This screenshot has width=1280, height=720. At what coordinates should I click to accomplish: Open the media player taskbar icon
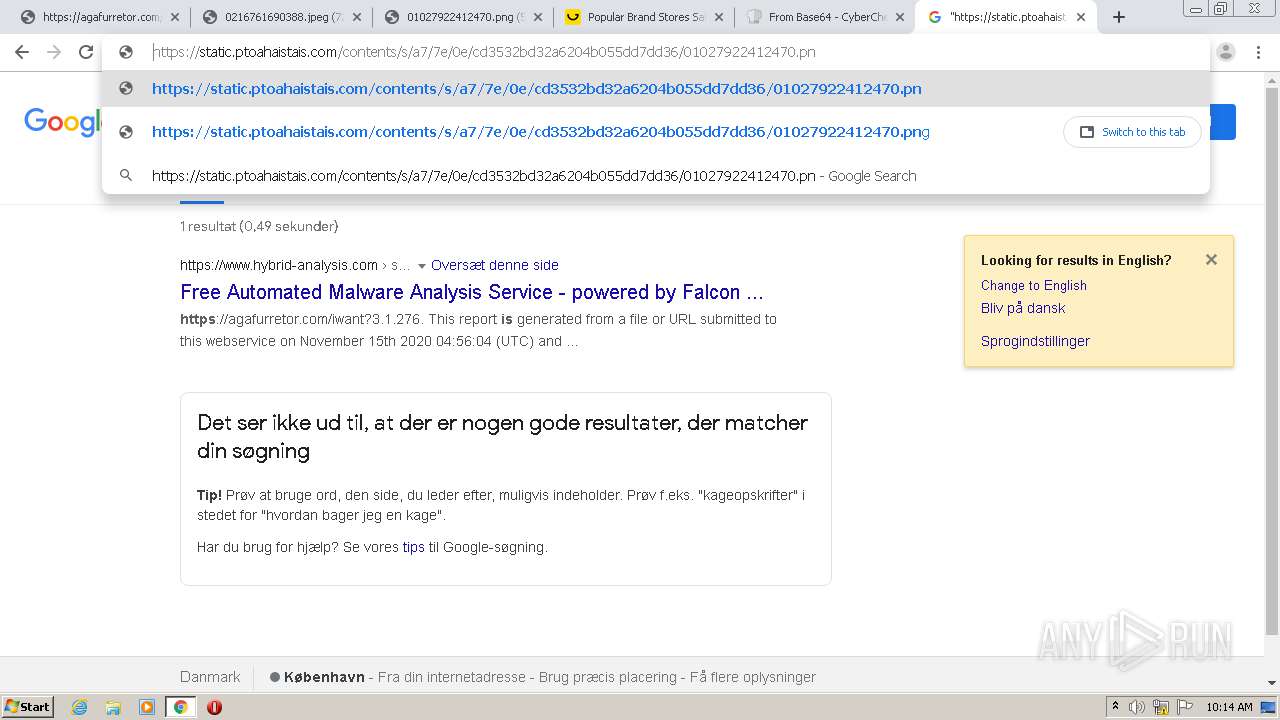point(146,707)
